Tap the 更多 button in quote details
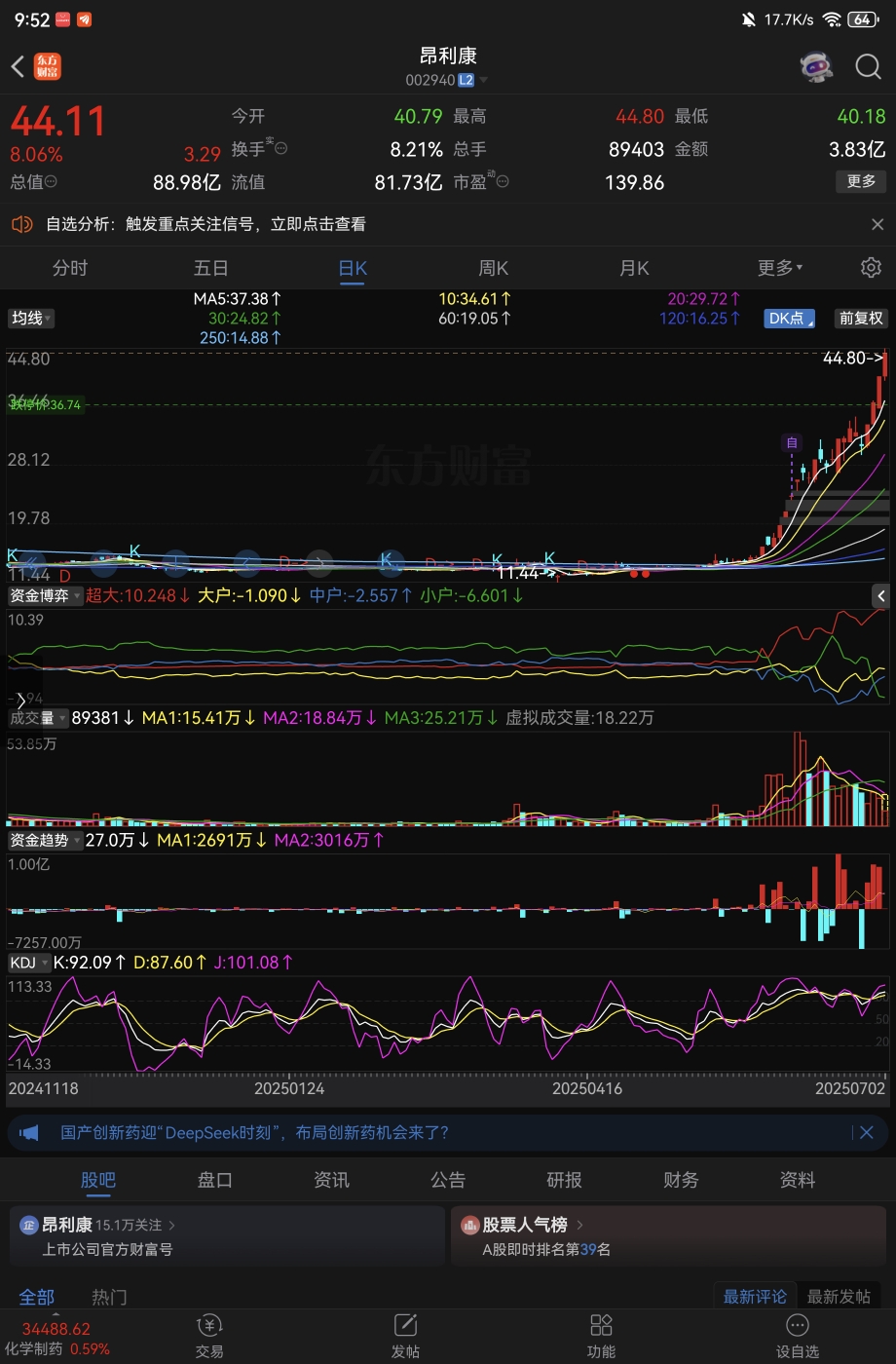The width and height of the screenshot is (896, 1364). click(861, 181)
